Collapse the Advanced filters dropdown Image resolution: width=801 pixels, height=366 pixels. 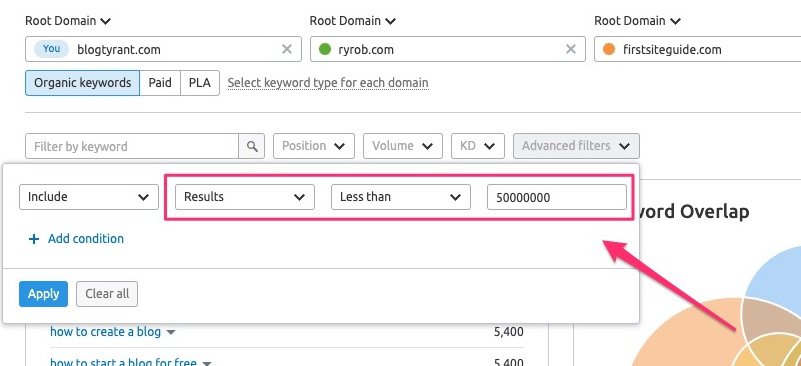click(576, 146)
